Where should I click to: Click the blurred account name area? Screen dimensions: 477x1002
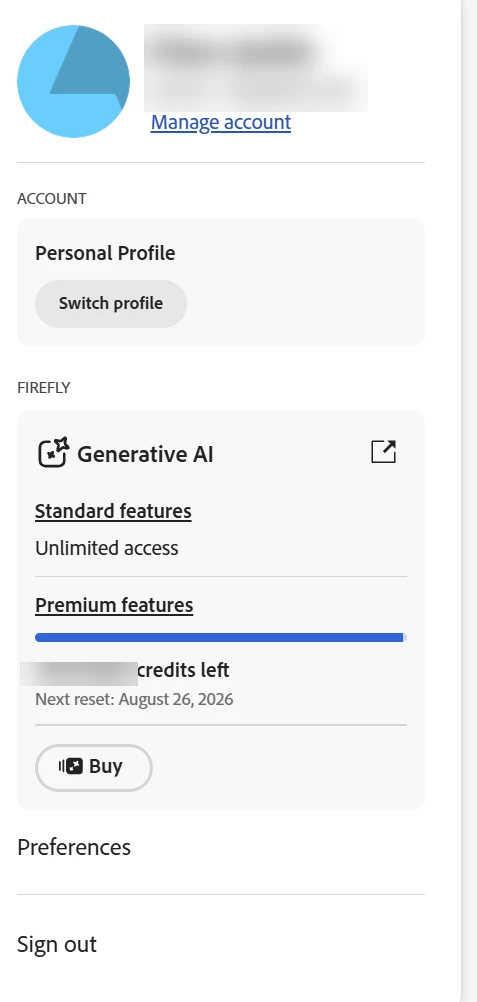pyautogui.click(x=256, y=67)
